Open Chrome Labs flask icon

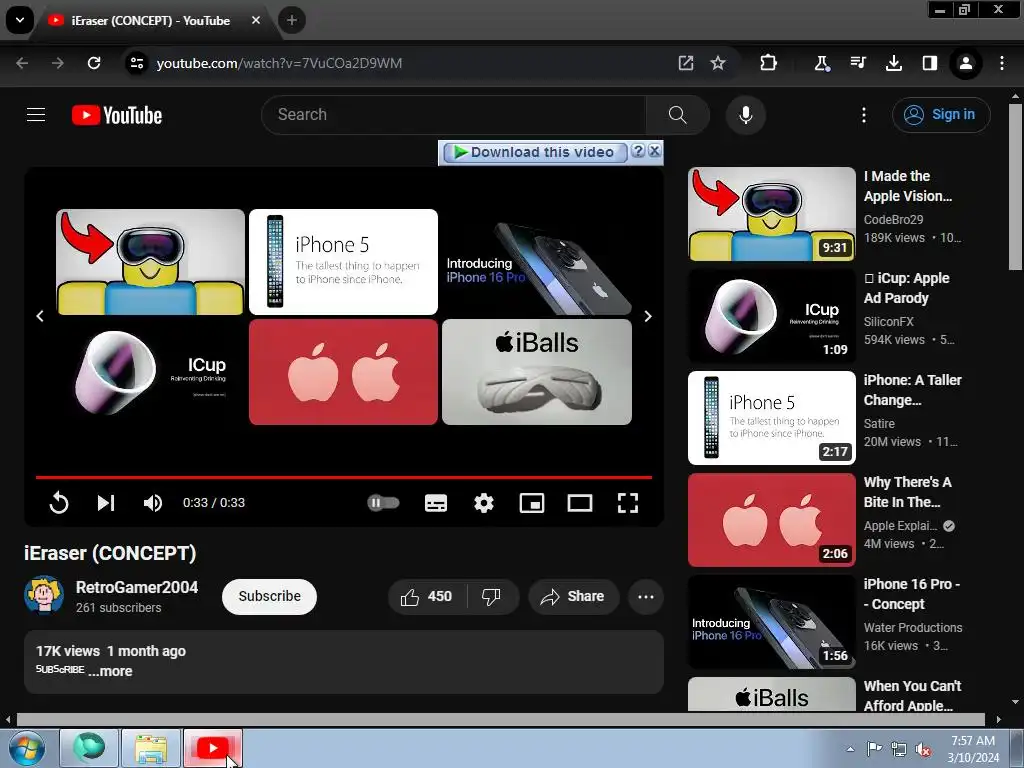[x=822, y=63]
